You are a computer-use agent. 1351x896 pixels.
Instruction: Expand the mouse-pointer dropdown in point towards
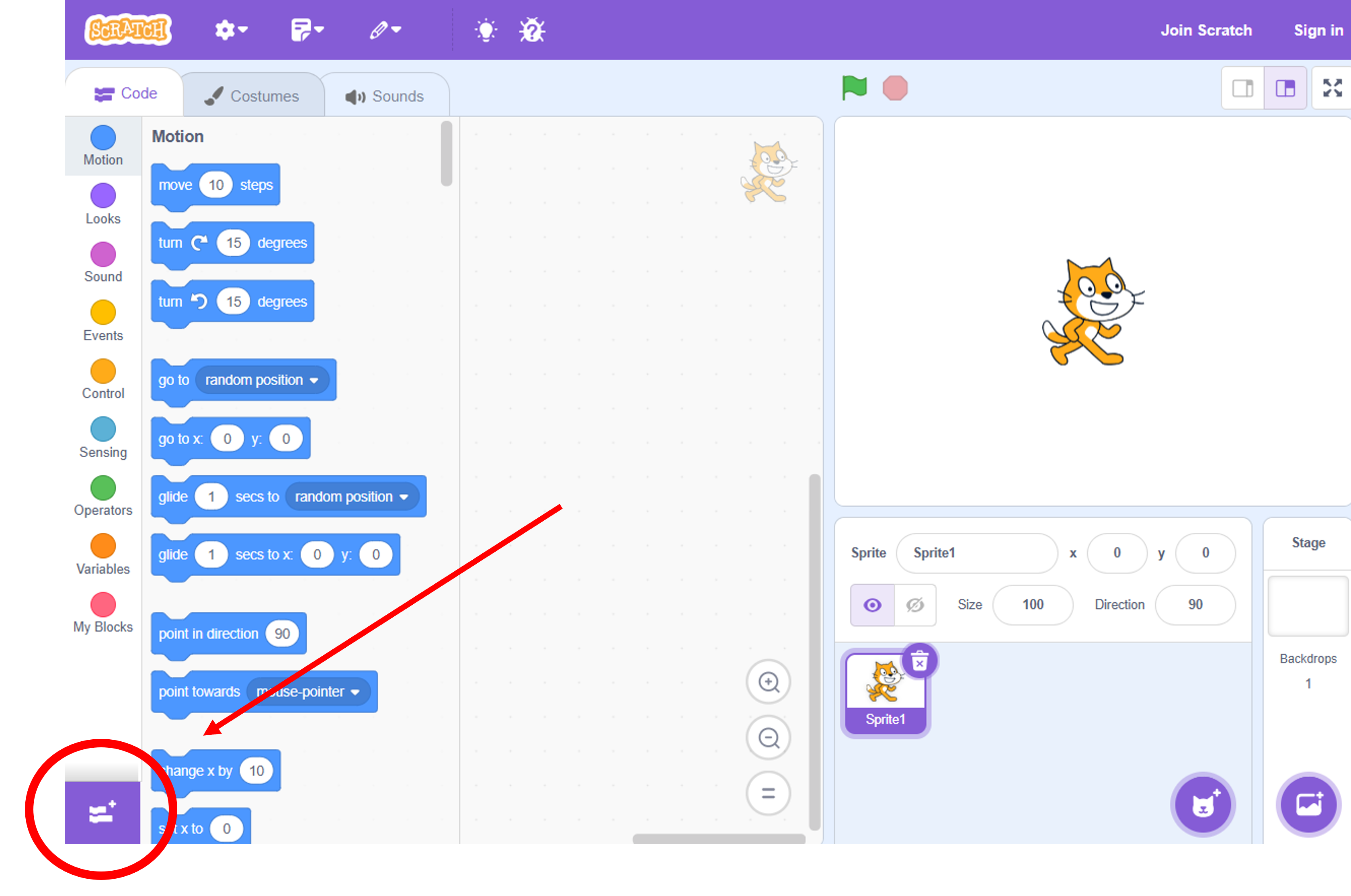(309, 691)
